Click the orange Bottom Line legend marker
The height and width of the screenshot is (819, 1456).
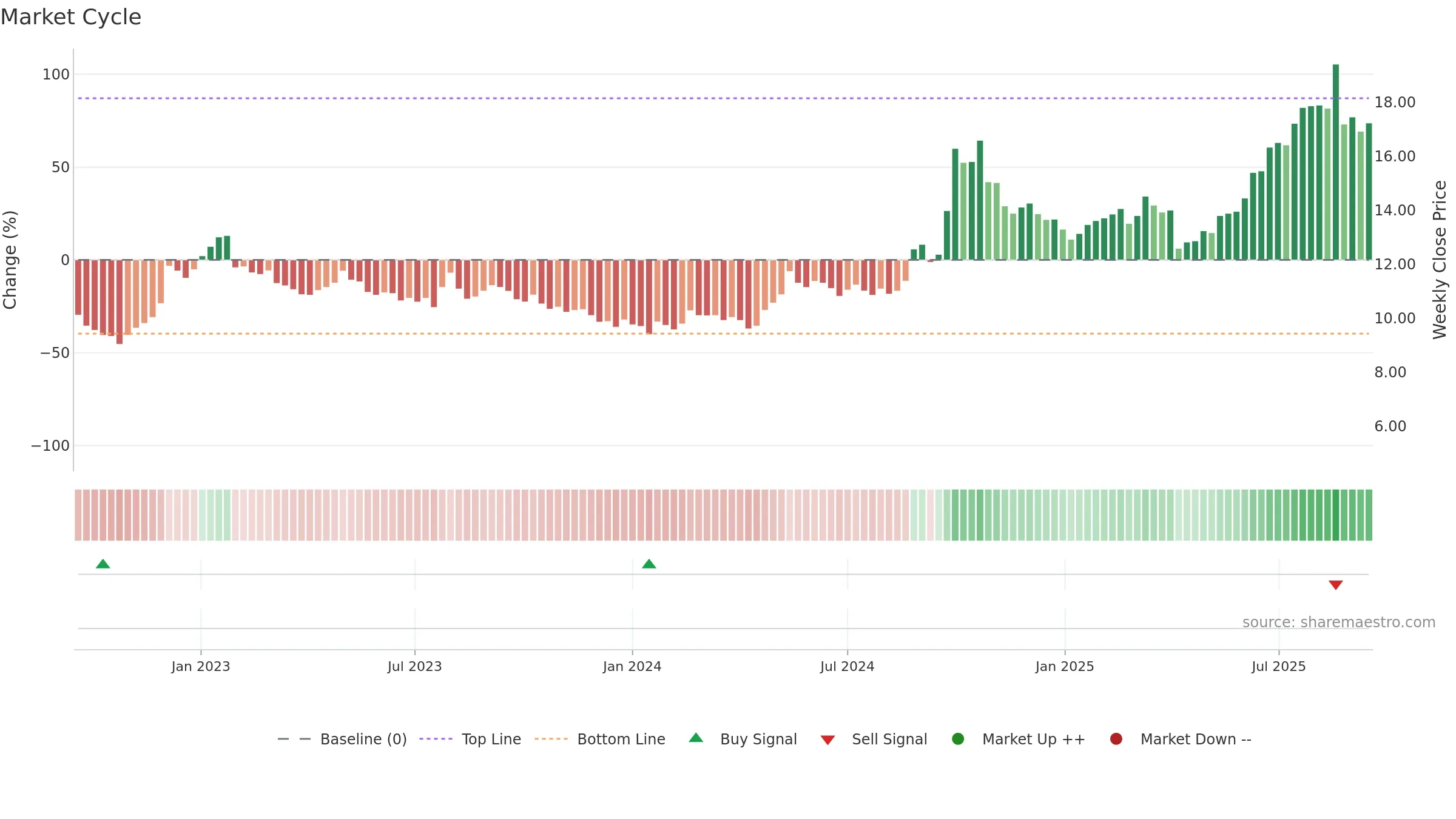[x=551, y=739]
